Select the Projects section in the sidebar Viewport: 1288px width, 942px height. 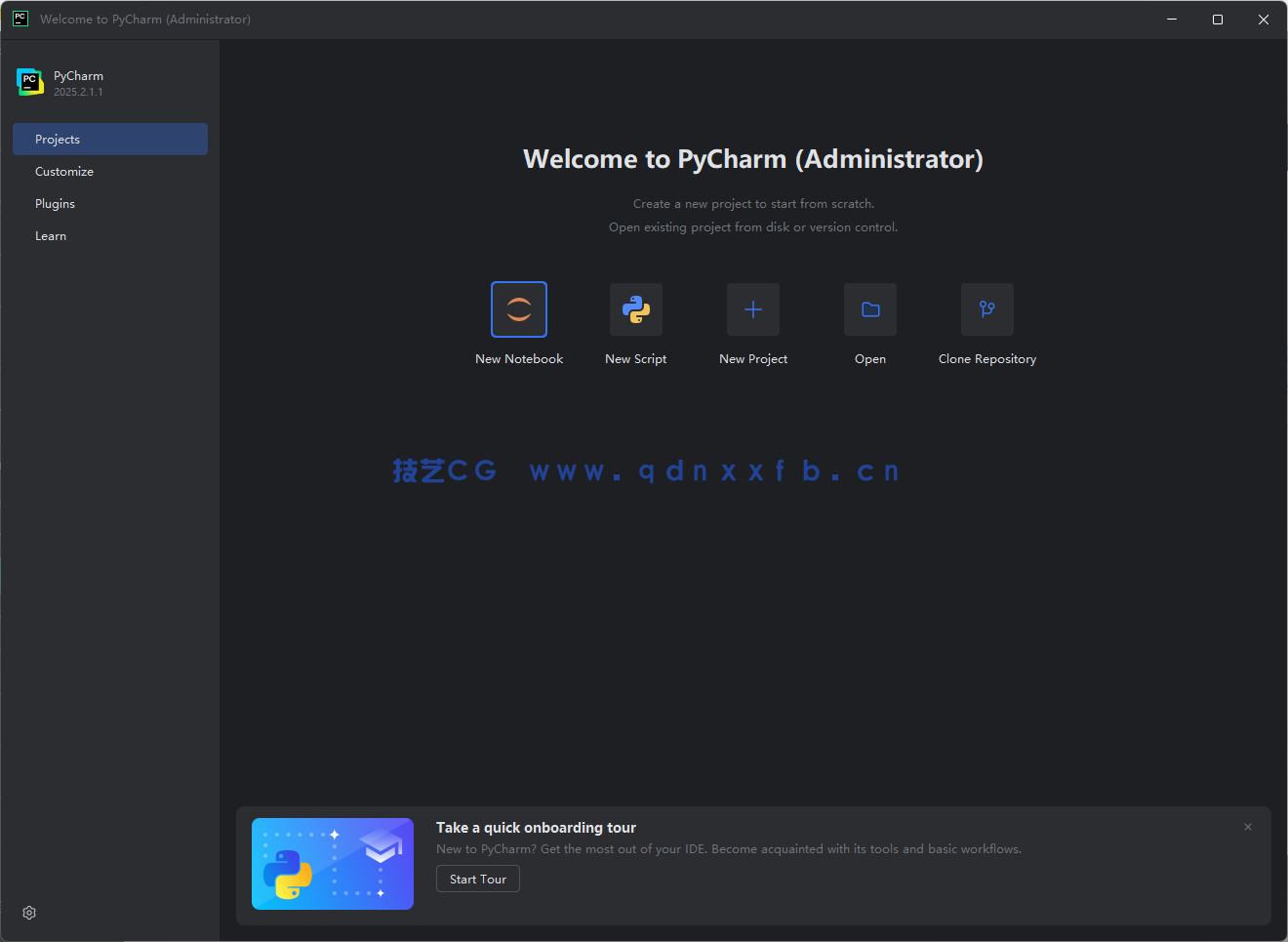tap(57, 139)
